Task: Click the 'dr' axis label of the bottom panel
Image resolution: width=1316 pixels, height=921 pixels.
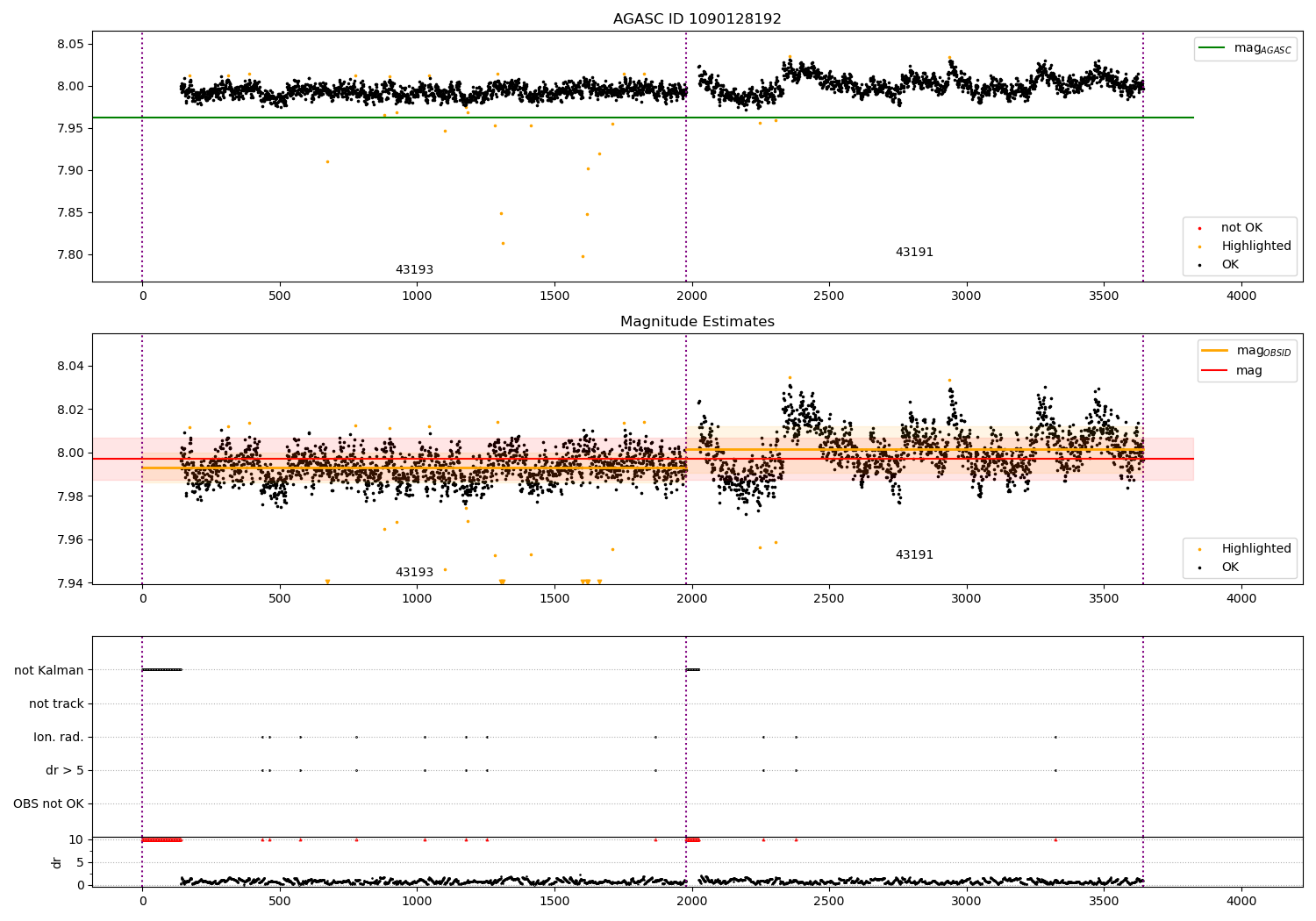Action: coord(57,862)
